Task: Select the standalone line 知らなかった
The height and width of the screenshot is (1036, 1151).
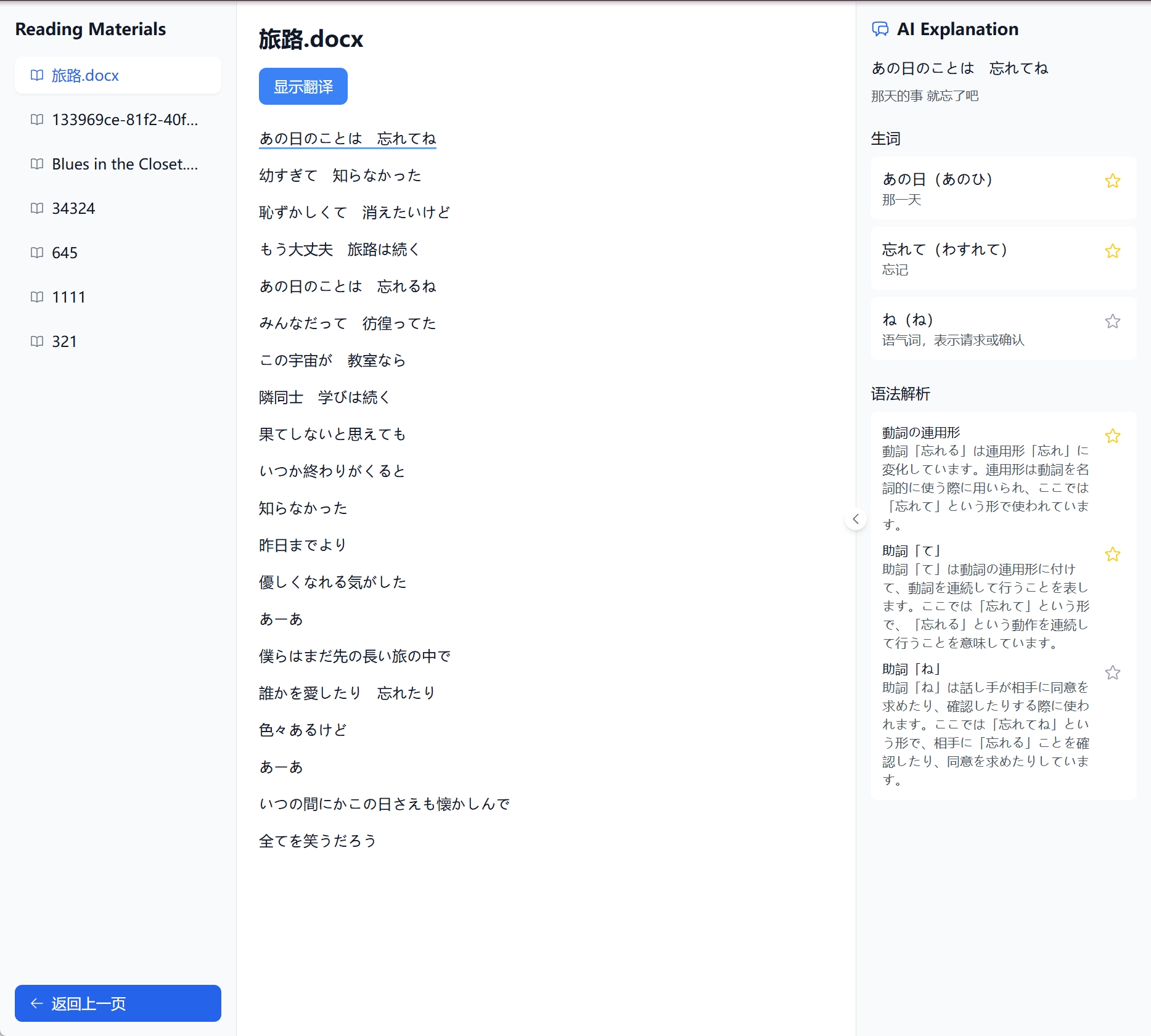Action: point(303,508)
